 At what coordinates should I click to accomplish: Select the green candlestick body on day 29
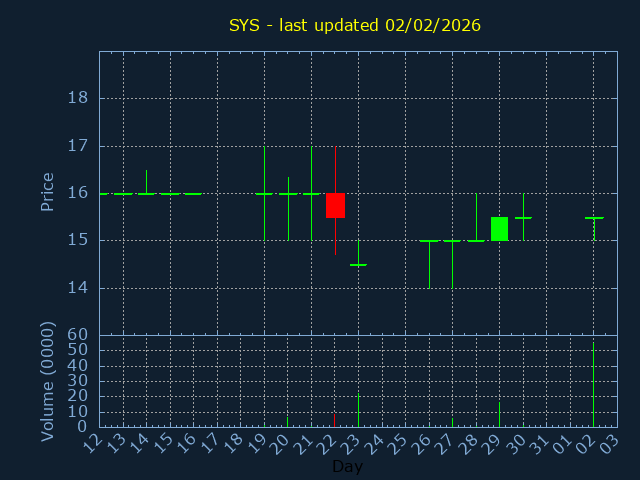499,229
